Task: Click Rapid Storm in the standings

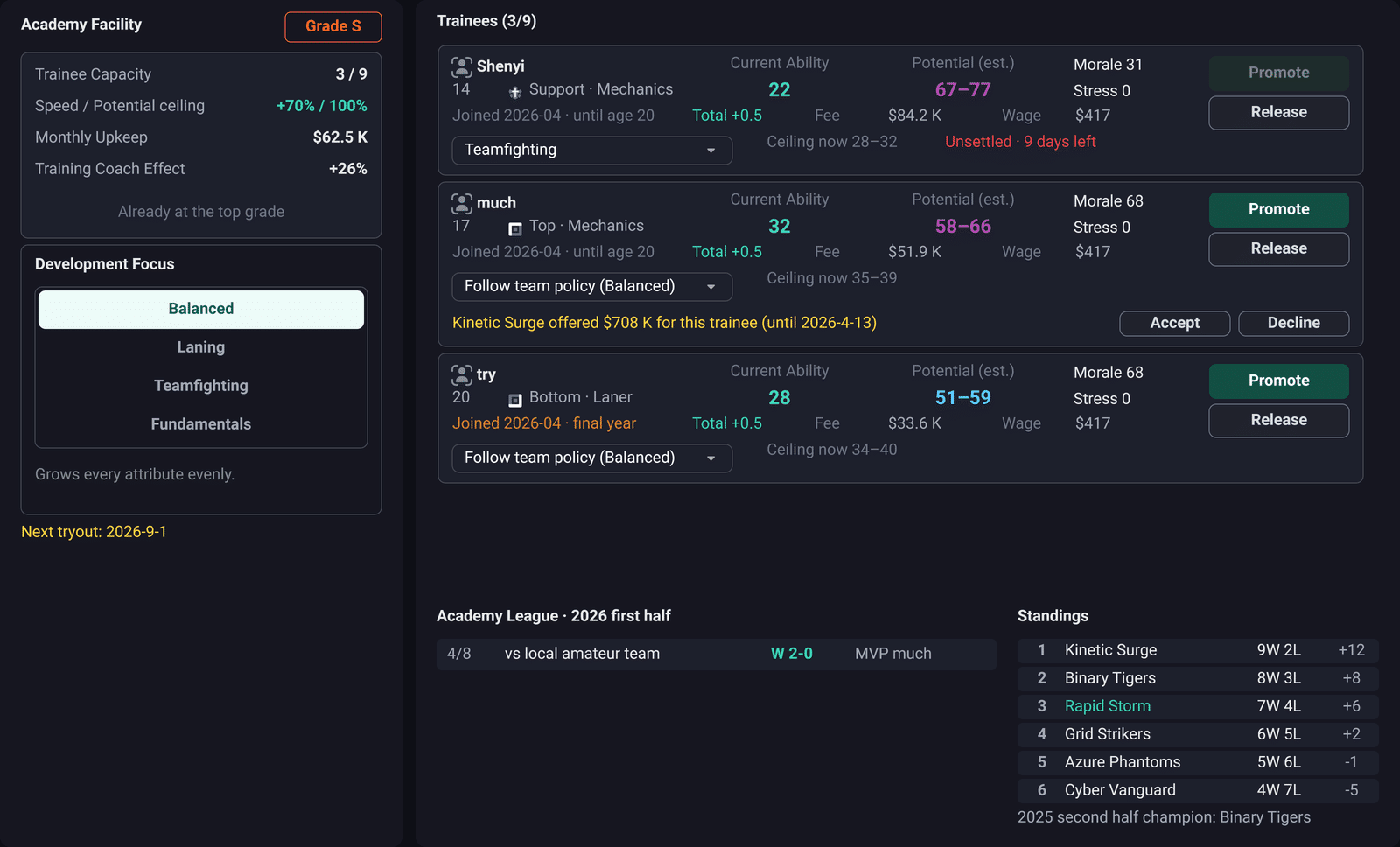Action: point(1198,706)
